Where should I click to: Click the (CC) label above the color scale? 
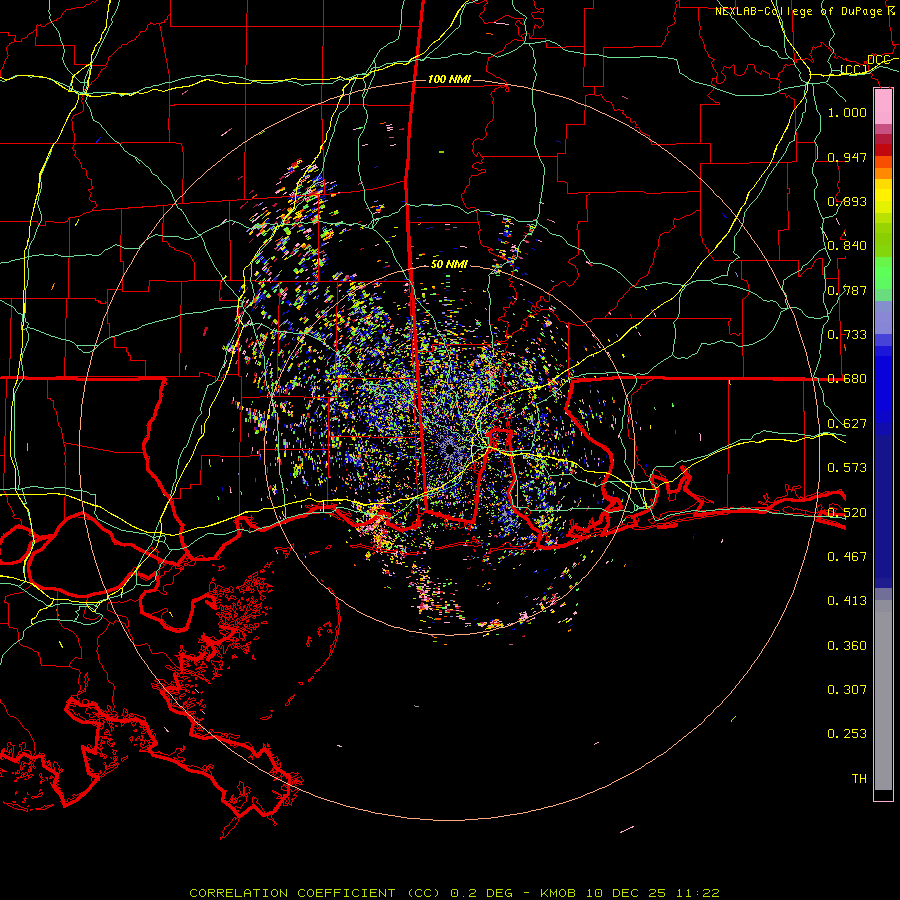854,70
